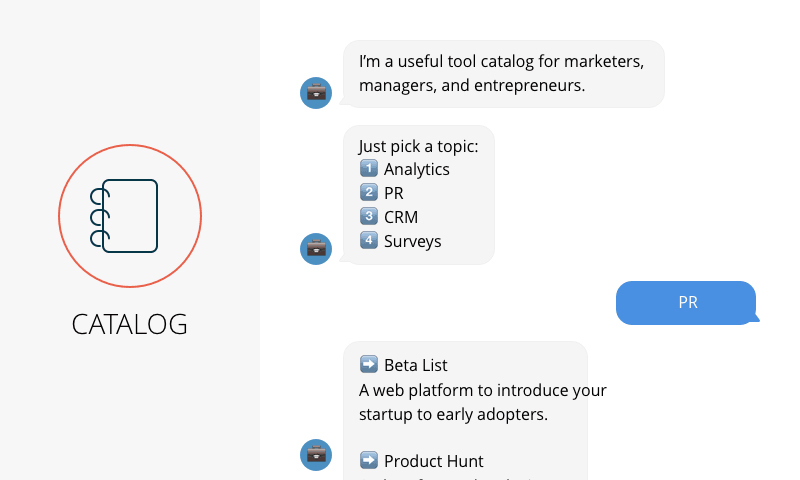This screenshot has width=800, height=480.
Task: Select the Surveys topic text
Action: 412,241
